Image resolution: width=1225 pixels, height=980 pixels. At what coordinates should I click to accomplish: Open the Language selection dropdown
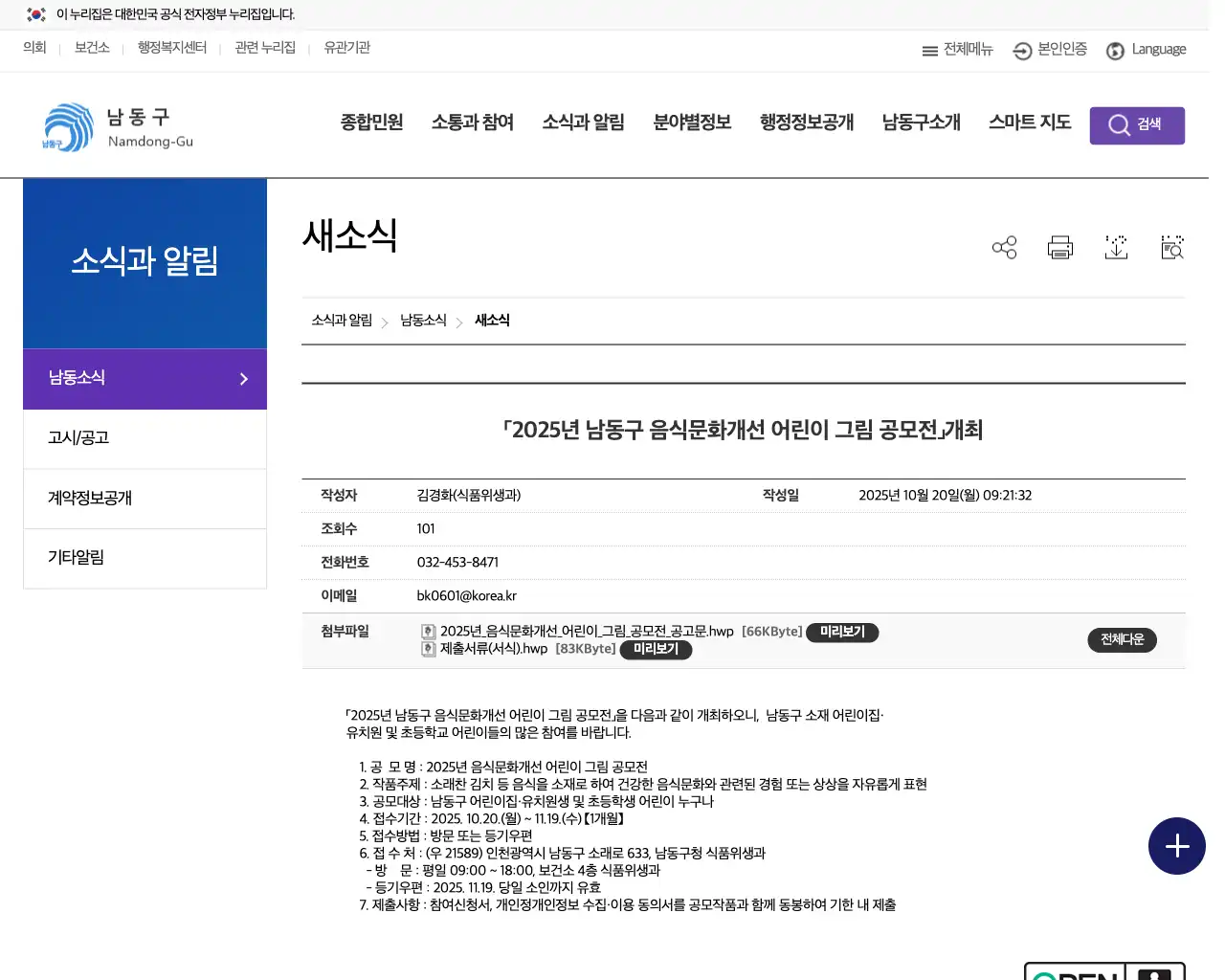pos(1147,51)
